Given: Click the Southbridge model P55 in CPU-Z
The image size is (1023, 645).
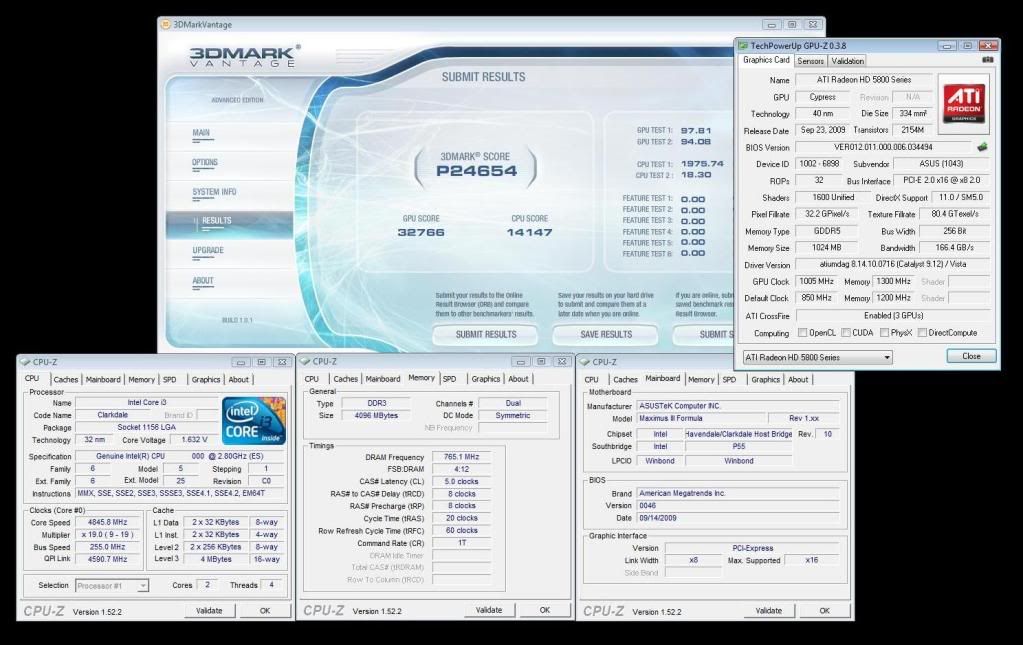Looking at the screenshot, I should click(739, 447).
